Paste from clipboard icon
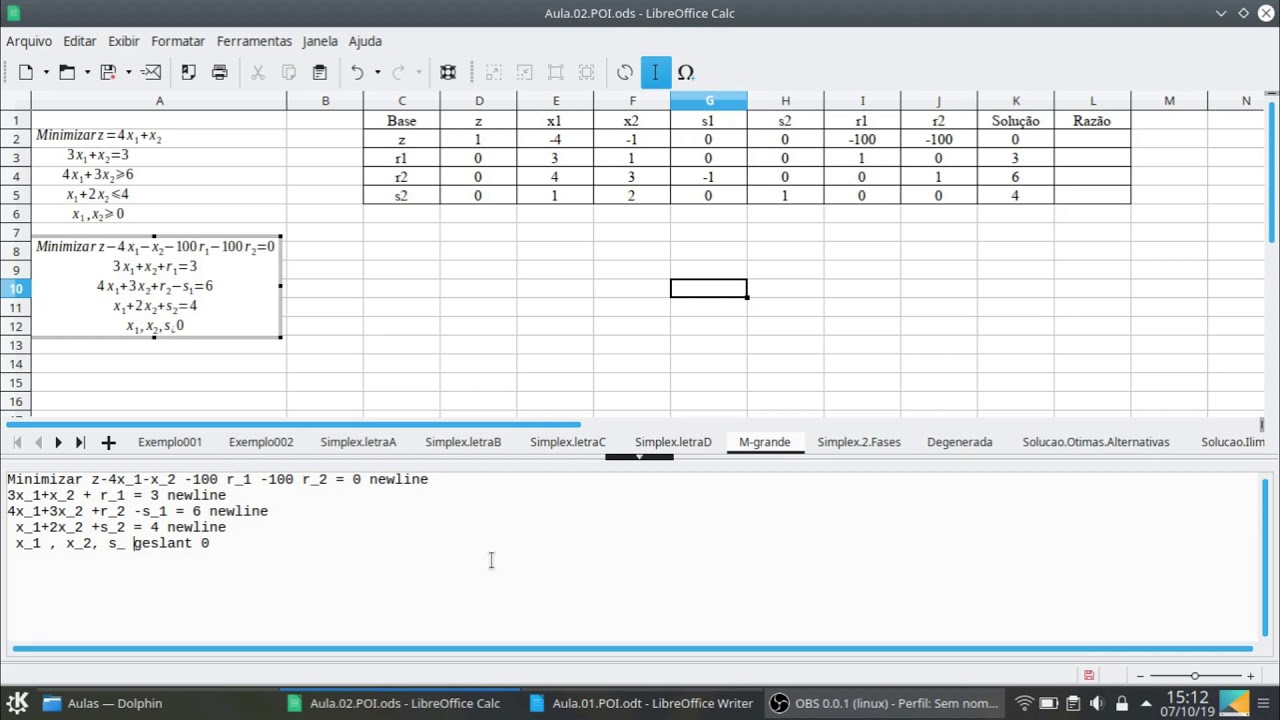1280x720 pixels. (x=320, y=72)
